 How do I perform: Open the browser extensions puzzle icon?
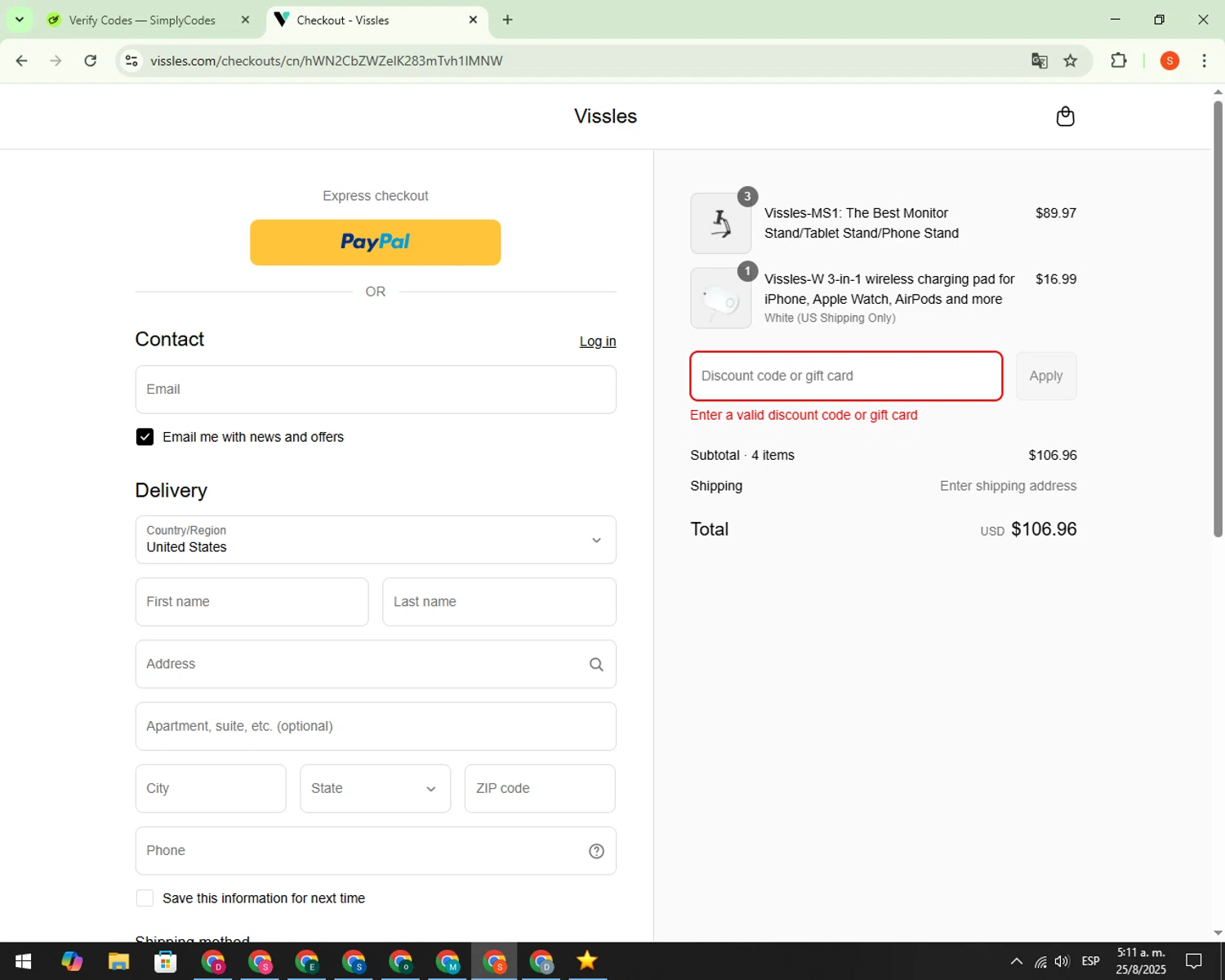coord(1119,60)
